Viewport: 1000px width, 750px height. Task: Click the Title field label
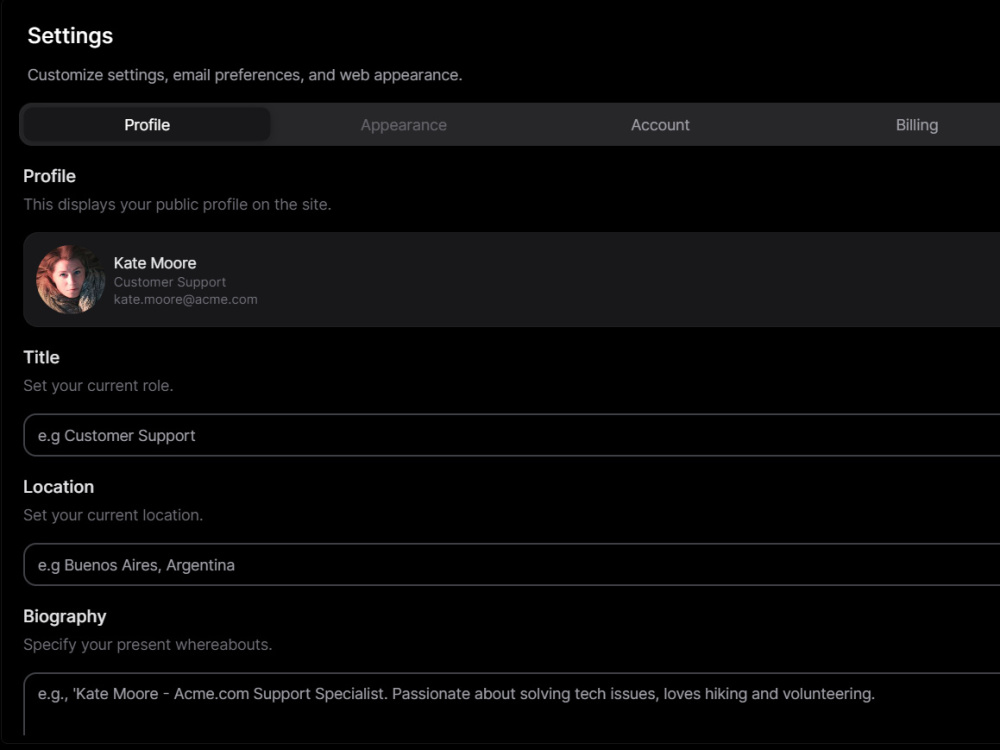click(42, 357)
